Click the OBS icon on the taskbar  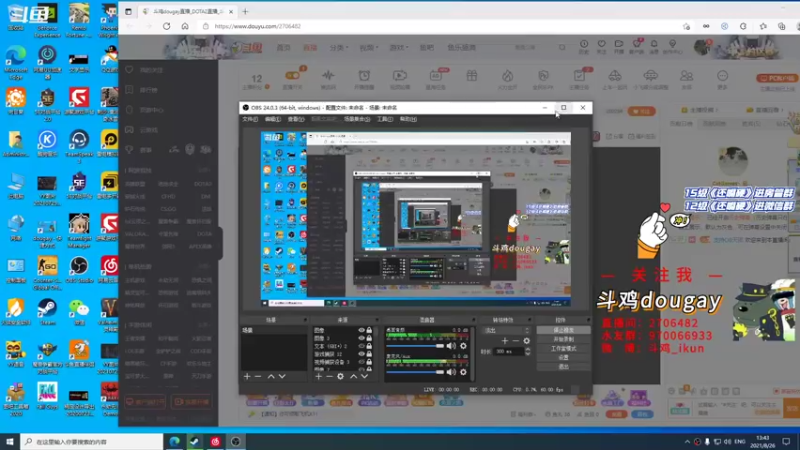coord(235,441)
